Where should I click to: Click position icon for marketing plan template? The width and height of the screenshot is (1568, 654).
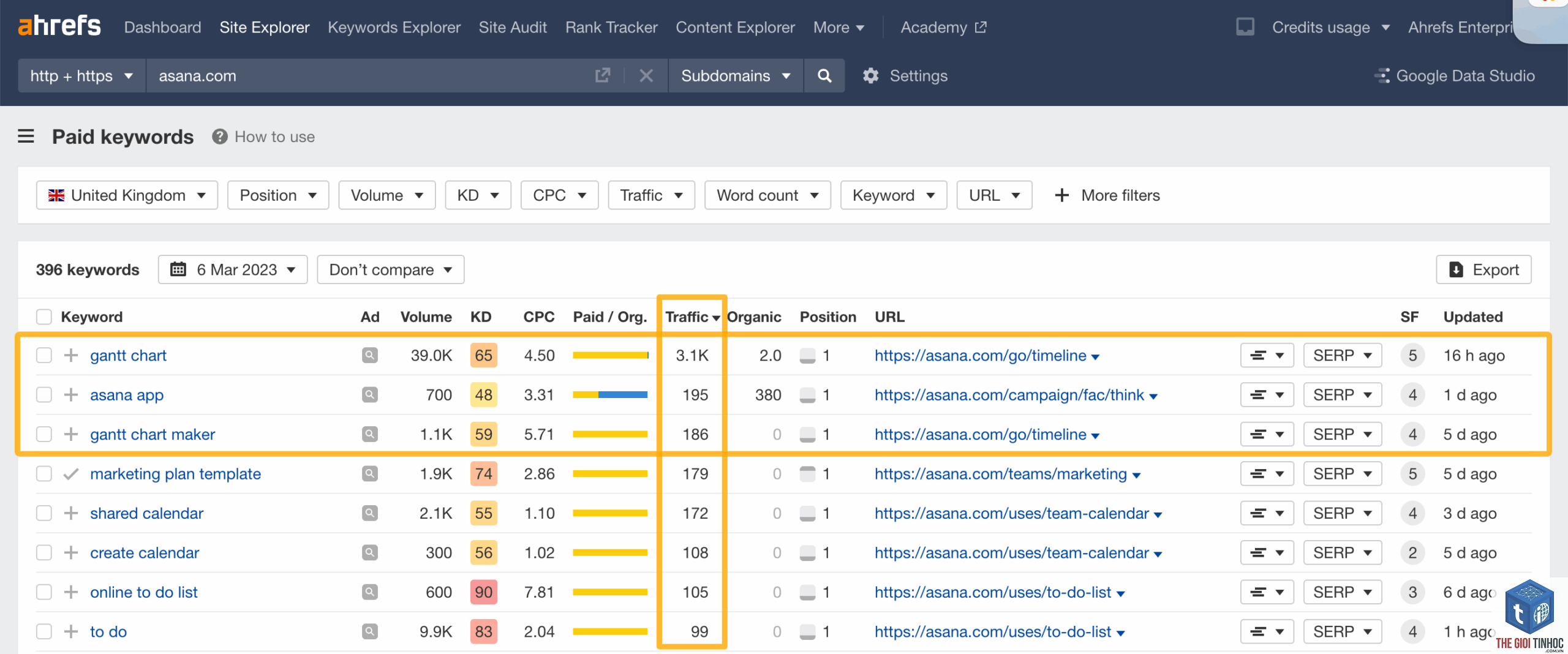(807, 473)
